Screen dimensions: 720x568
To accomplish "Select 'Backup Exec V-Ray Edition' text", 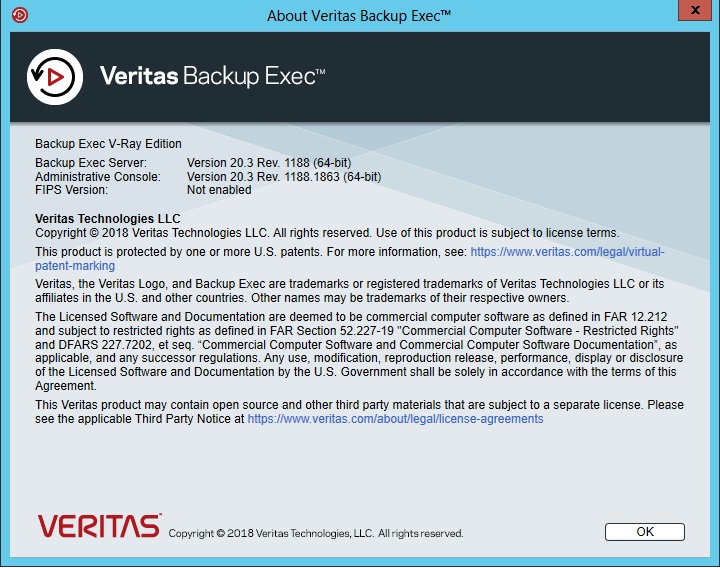I will tap(108, 144).
